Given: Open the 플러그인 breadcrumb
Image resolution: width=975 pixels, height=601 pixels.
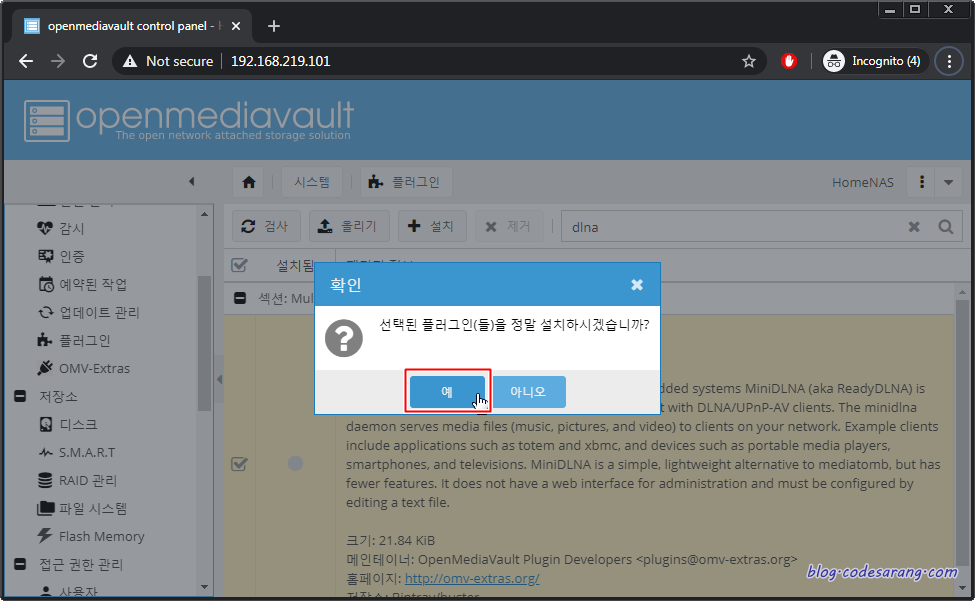Looking at the screenshot, I should point(405,182).
